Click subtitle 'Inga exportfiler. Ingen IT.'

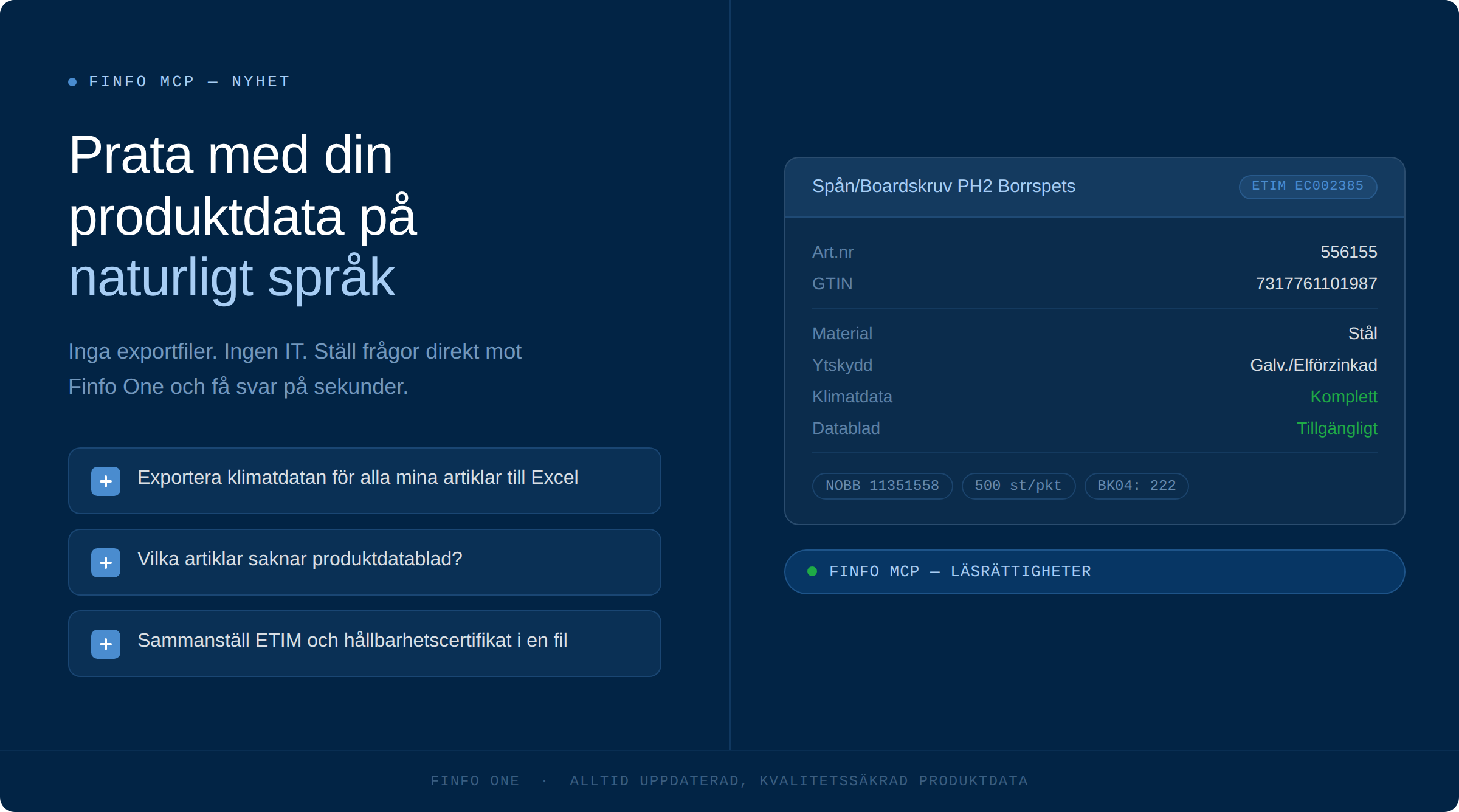(188, 351)
